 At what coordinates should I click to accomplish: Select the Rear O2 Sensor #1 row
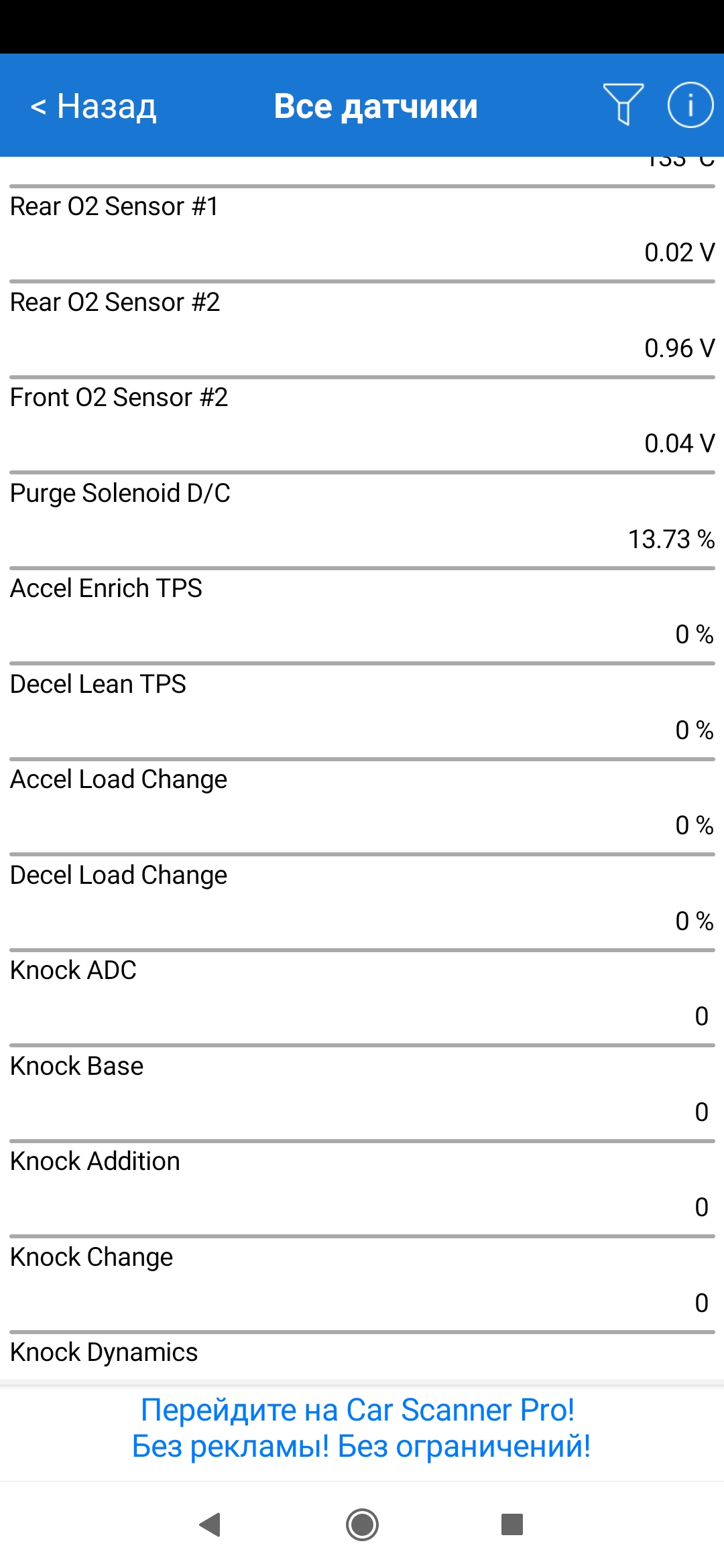coord(362,230)
